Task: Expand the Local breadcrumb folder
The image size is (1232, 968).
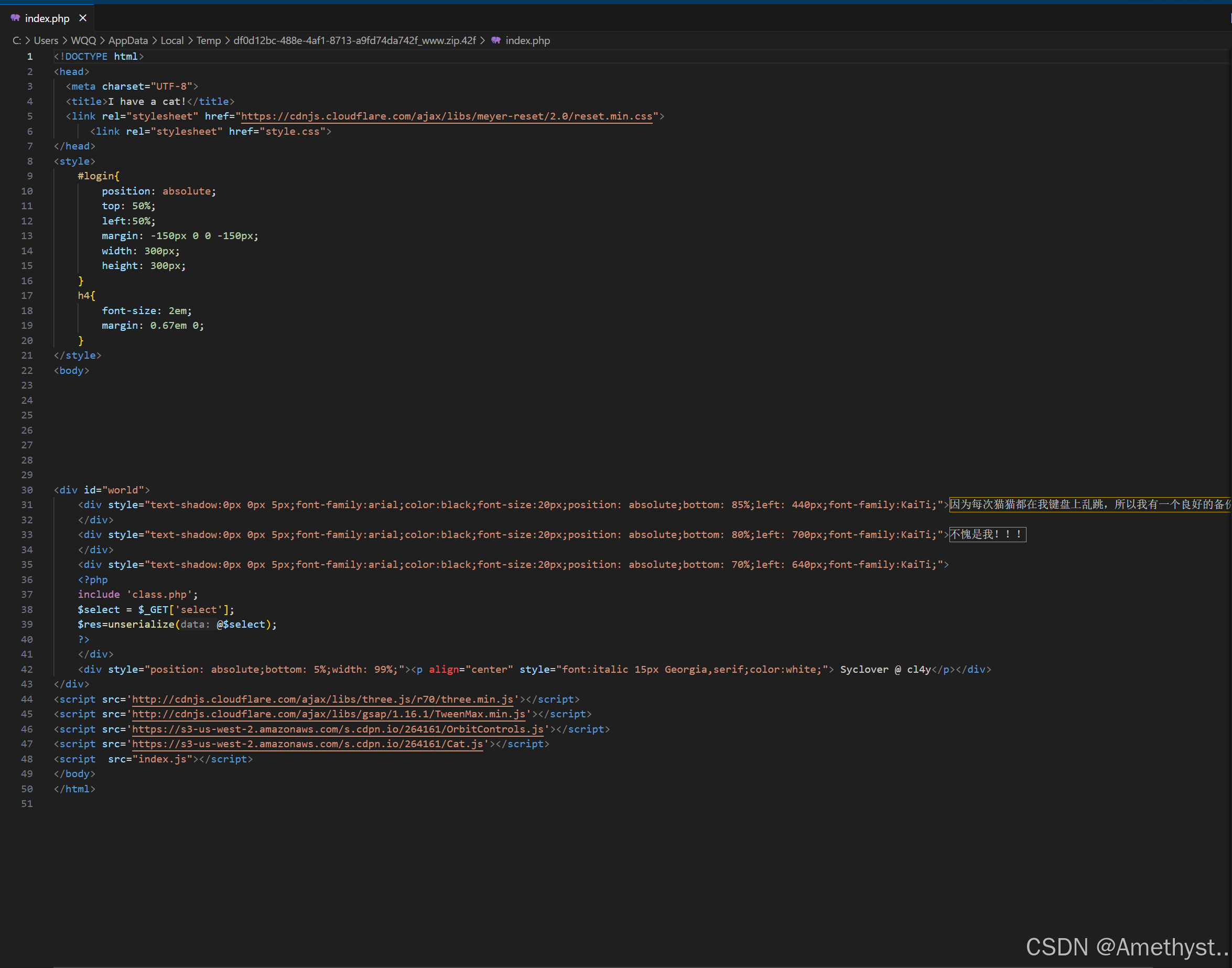Action: pyautogui.click(x=172, y=40)
